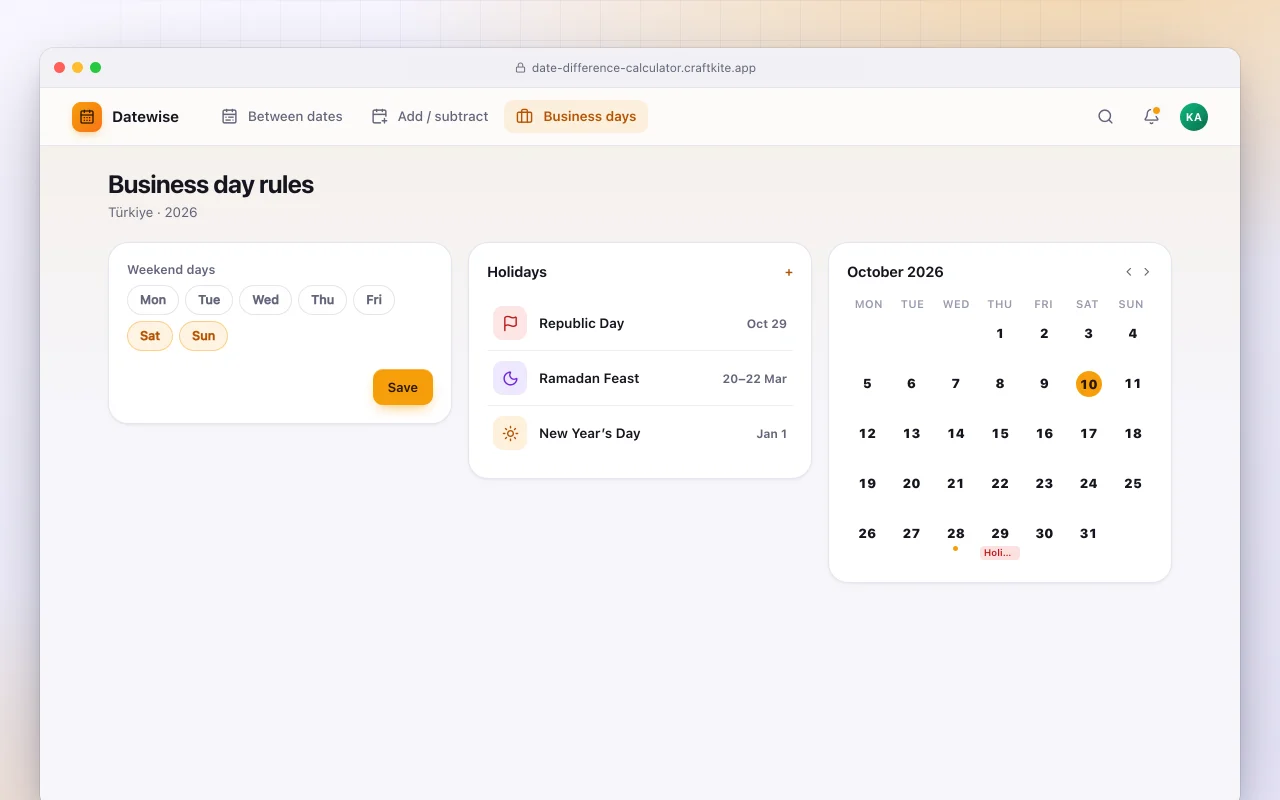The height and width of the screenshot is (800, 1280).
Task: Pick October 15 in the calendar
Action: click(x=1000, y=434)
